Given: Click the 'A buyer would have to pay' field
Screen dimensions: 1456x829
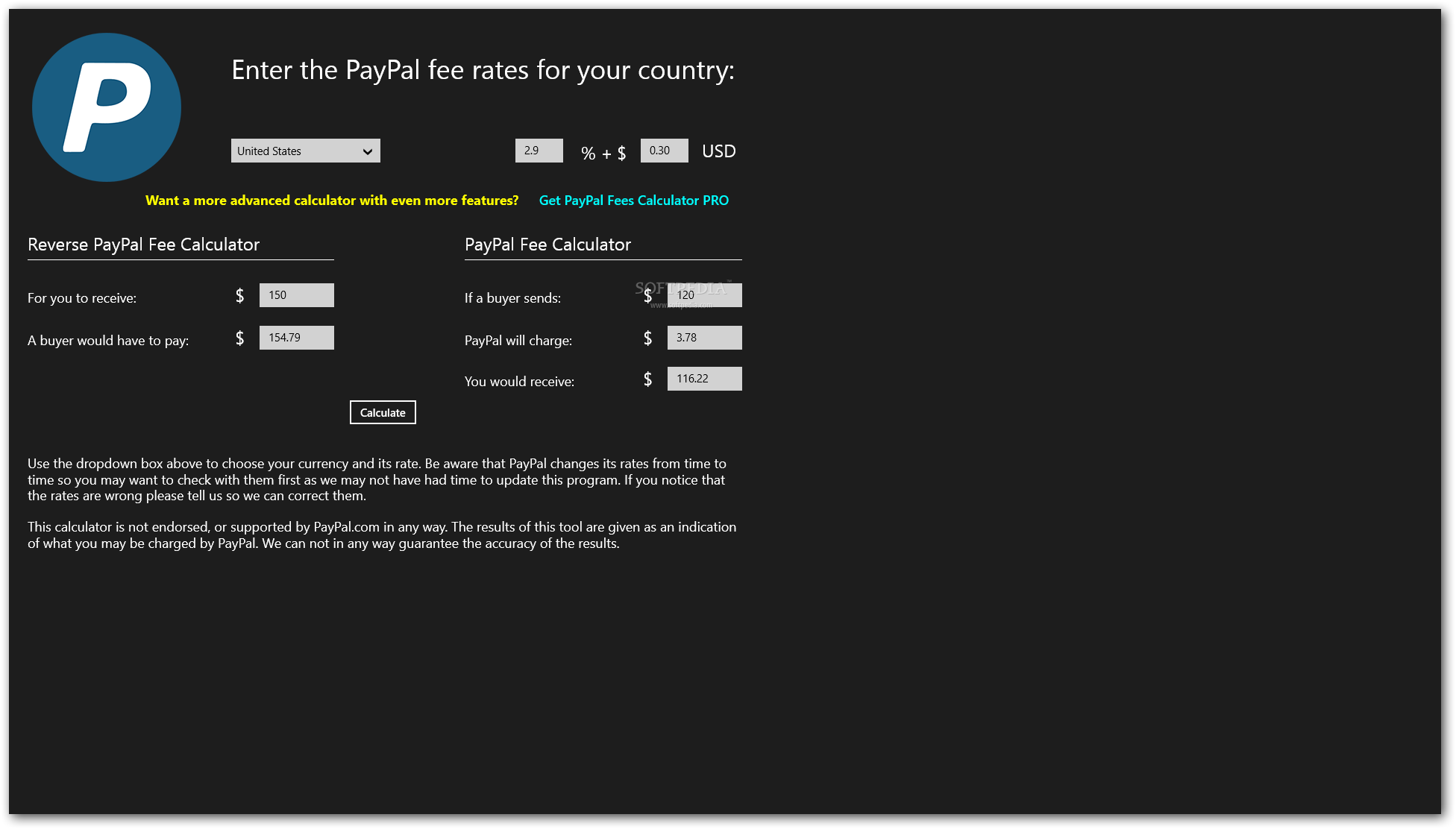Looking at the screenshot, I should coord(297,338).
